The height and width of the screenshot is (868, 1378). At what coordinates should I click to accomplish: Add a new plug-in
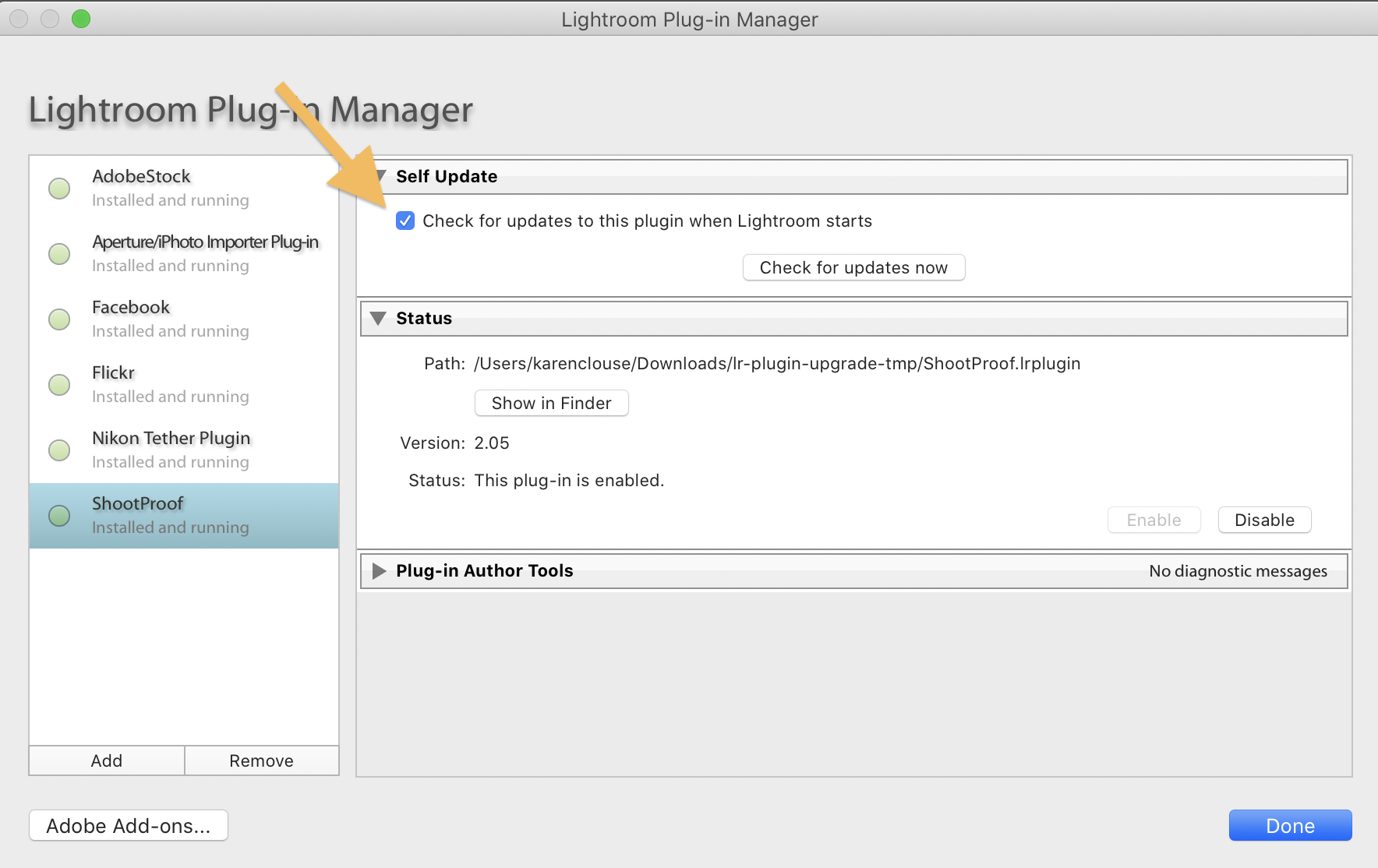tap(107, 760)
